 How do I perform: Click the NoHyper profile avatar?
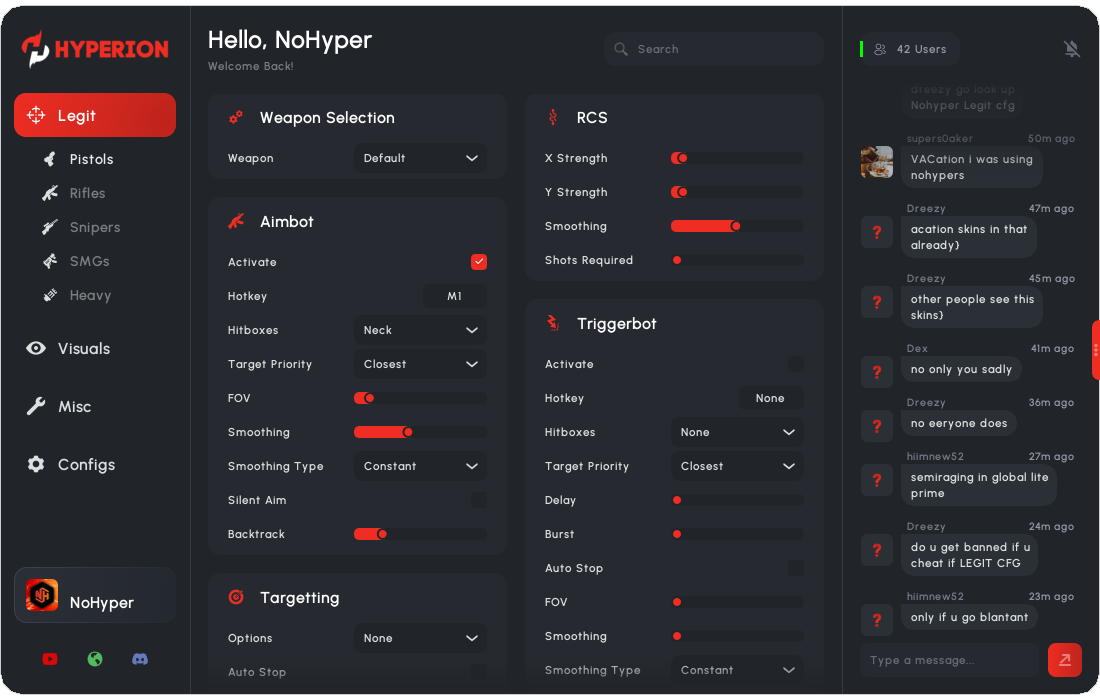pos(42,596)
